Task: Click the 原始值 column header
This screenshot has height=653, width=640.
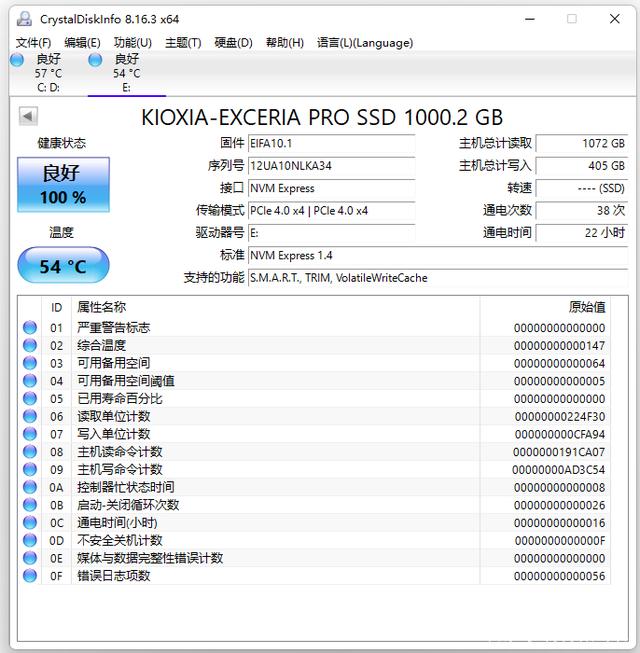Action: click(x=545, y=307)
